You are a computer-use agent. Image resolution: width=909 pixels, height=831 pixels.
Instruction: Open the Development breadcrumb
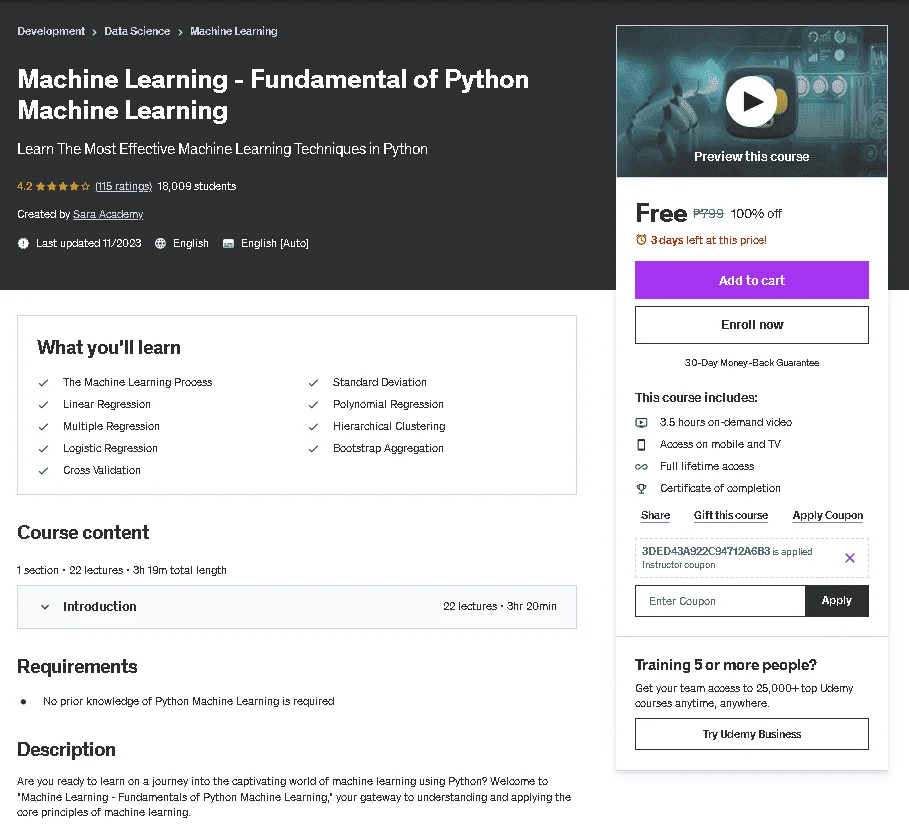point(51,31)
